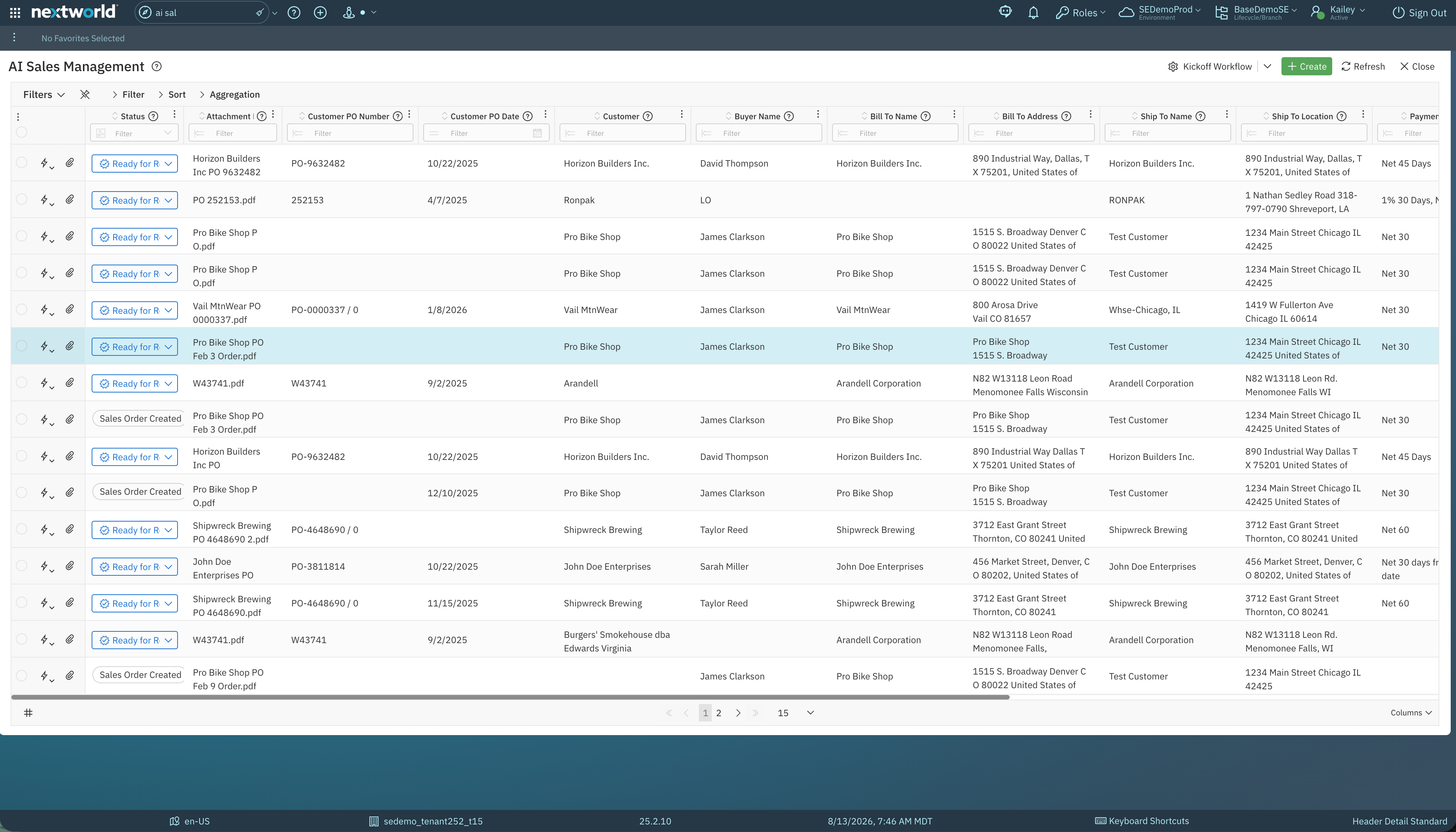Go to next page arrow
1456x832 pixels.
click(738, 712)
